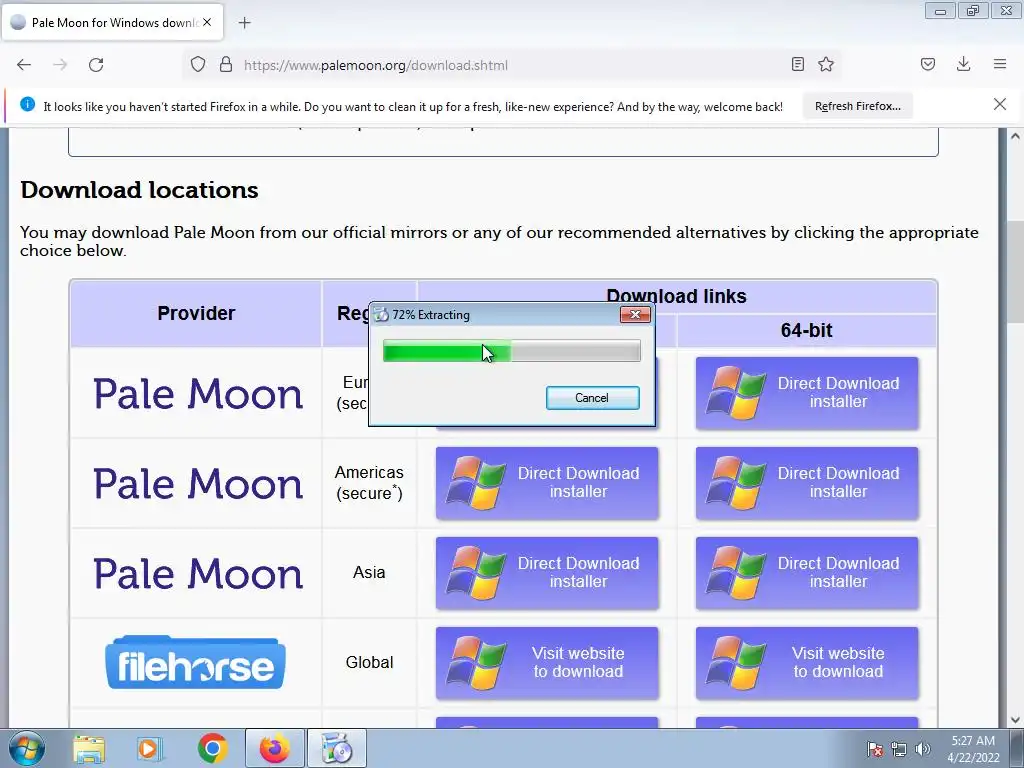Reload the current page
The width and height of the screenshot is (1024, 768).
pos(96,65)
